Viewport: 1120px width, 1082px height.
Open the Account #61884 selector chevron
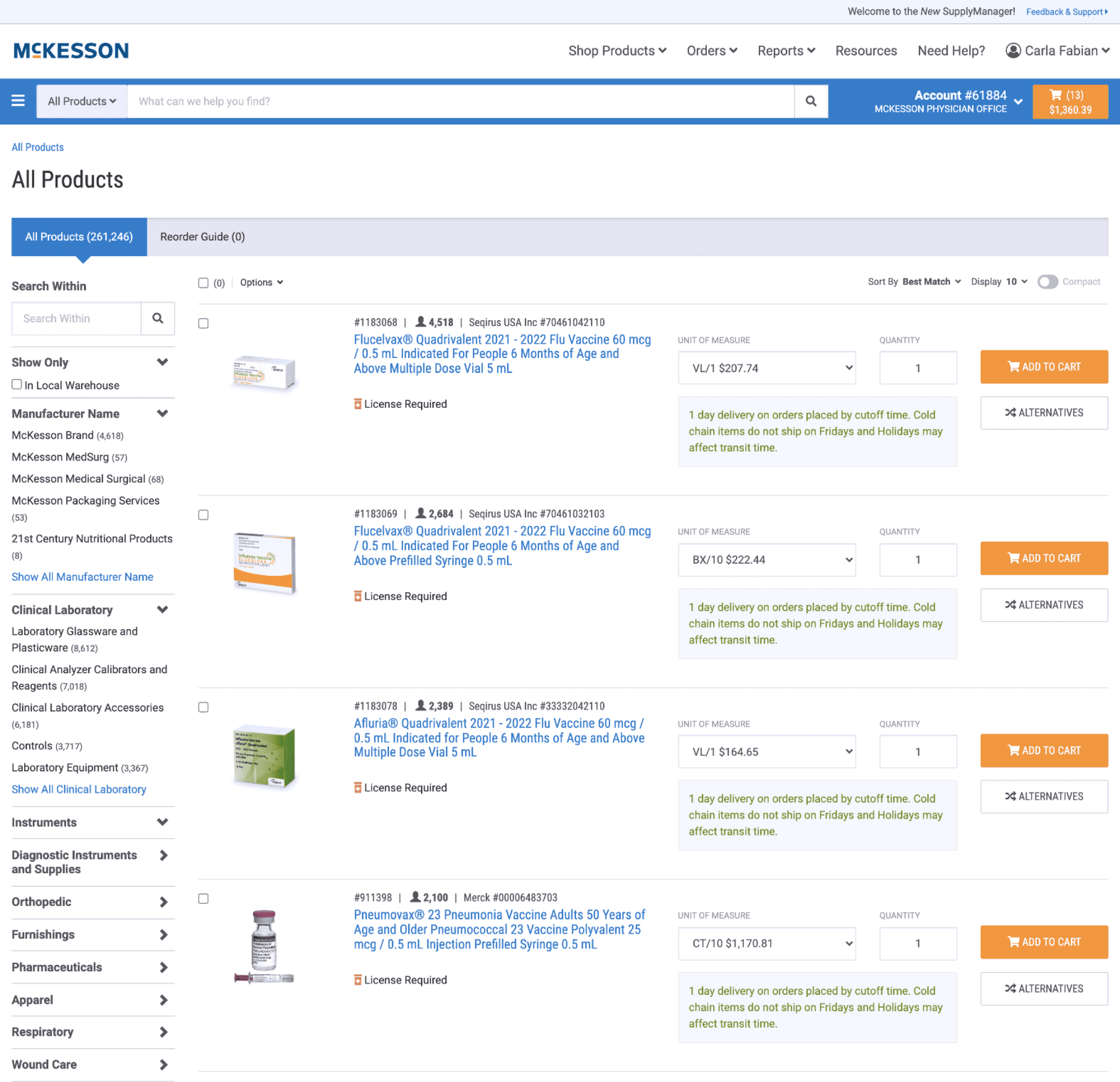(x=1018, y=102)
